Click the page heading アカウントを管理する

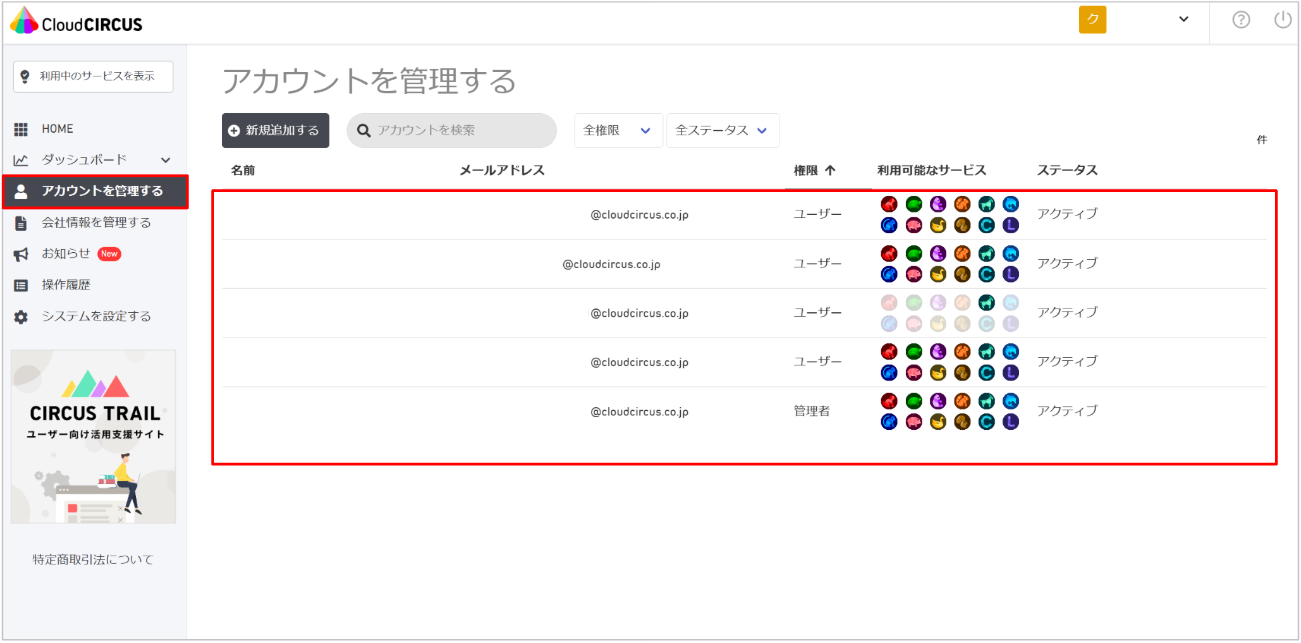[x=369, y=81]
